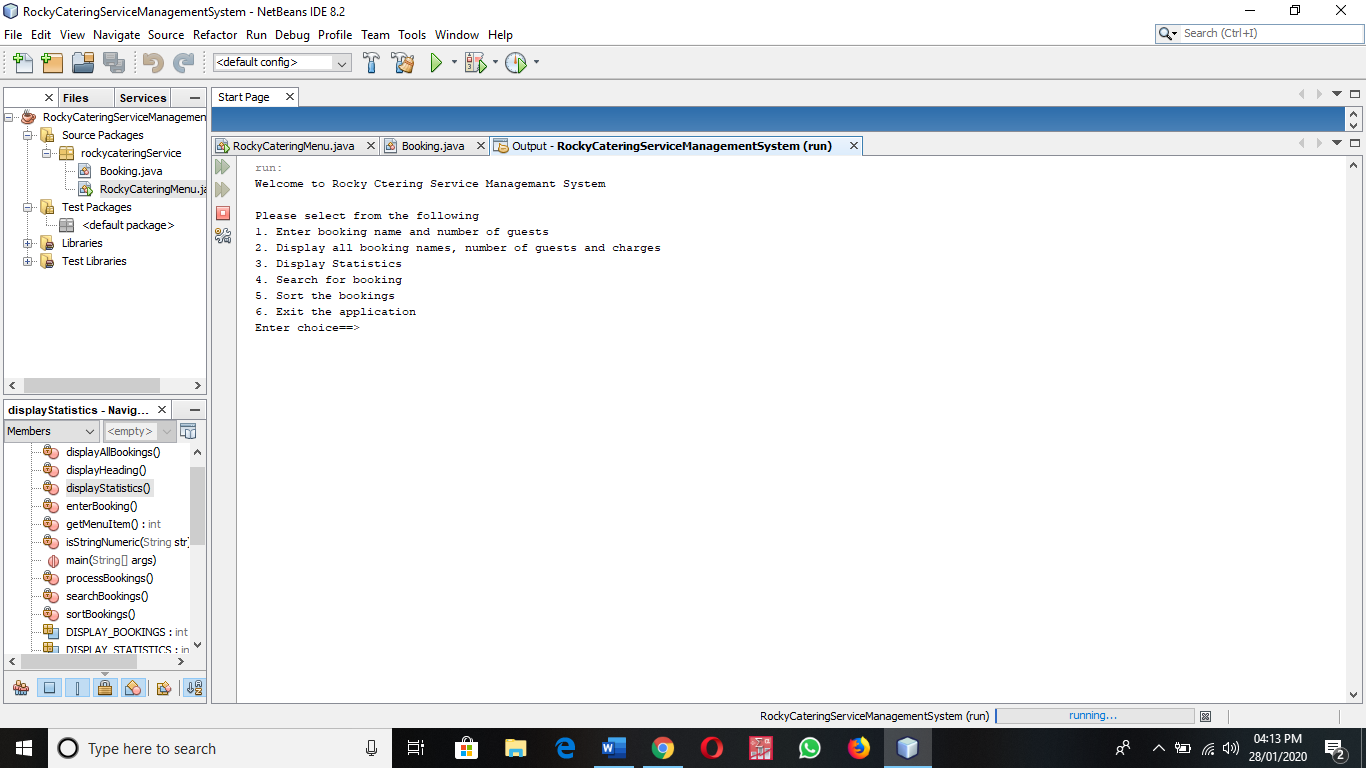Click the Profile Project clock icon

(x=515, y=63)
